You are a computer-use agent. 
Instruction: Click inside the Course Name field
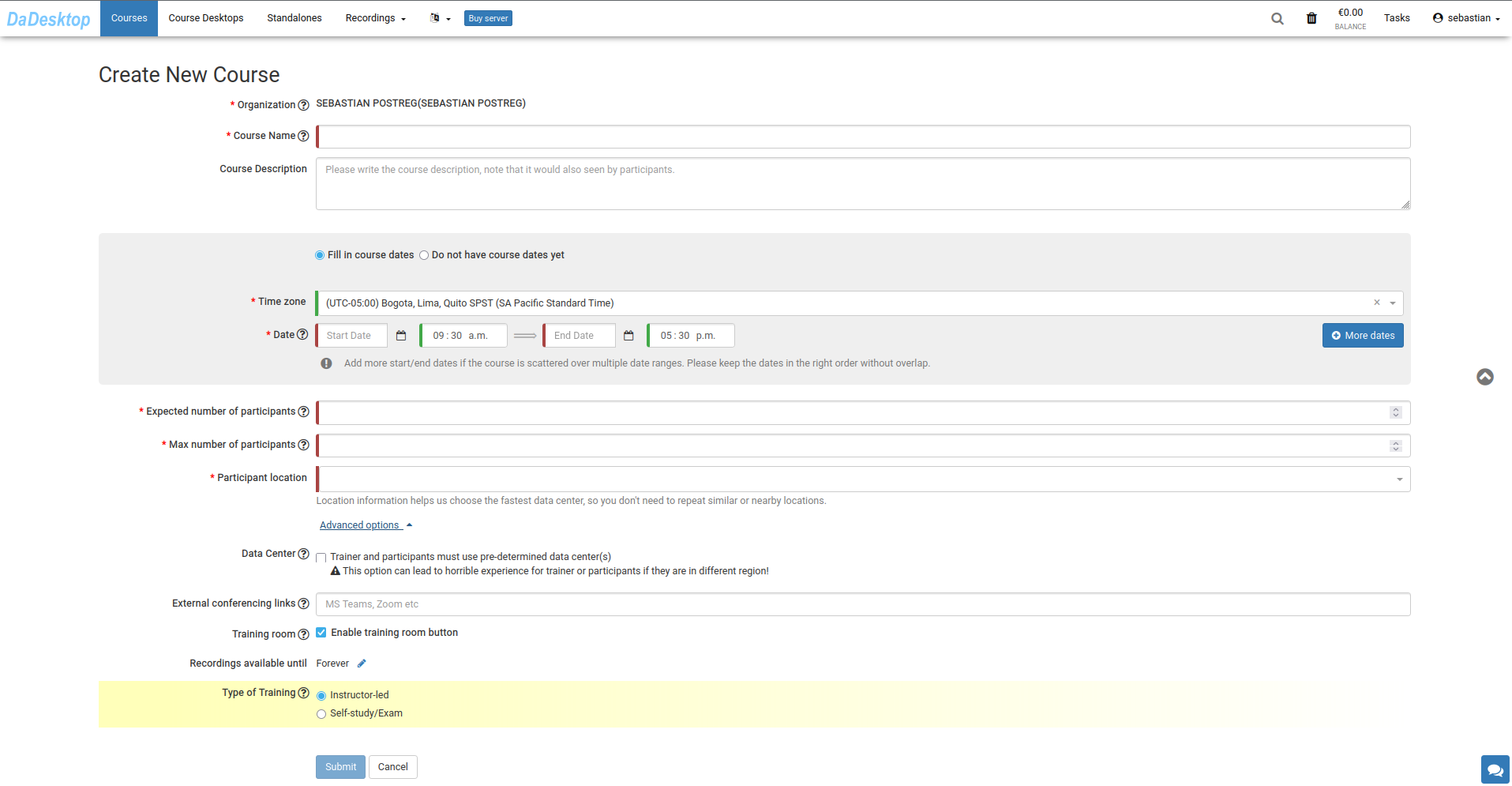coord(863,137)
